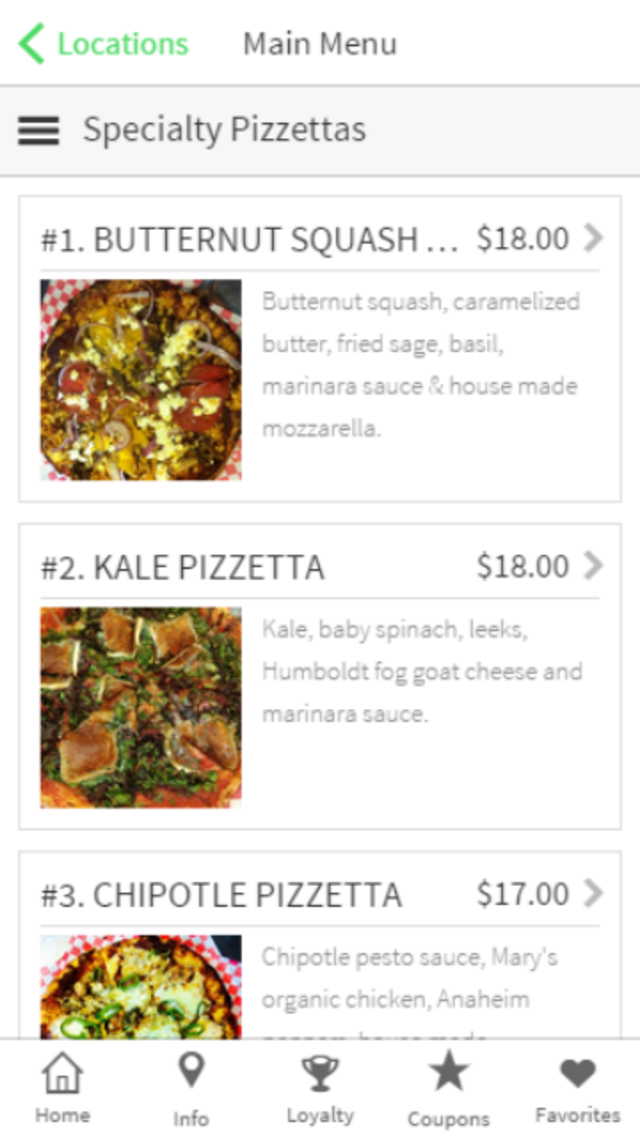Expand the Chipotle Pizzetta chevron arrow
Viewport: 640px width, 1136px height.
(594, 893)
